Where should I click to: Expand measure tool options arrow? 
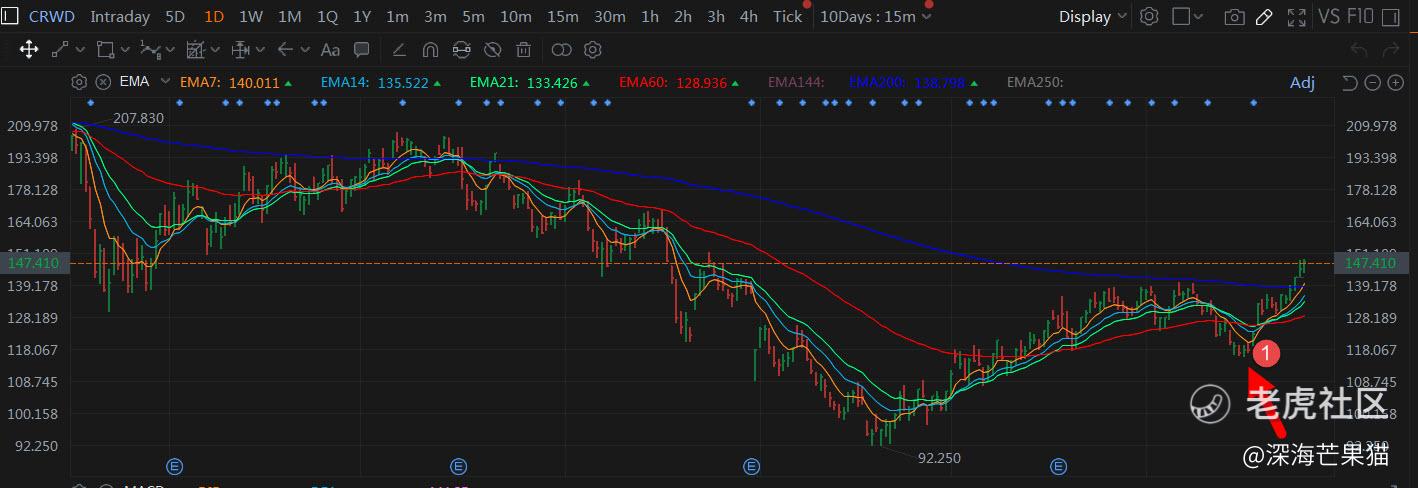click(259, 49)
